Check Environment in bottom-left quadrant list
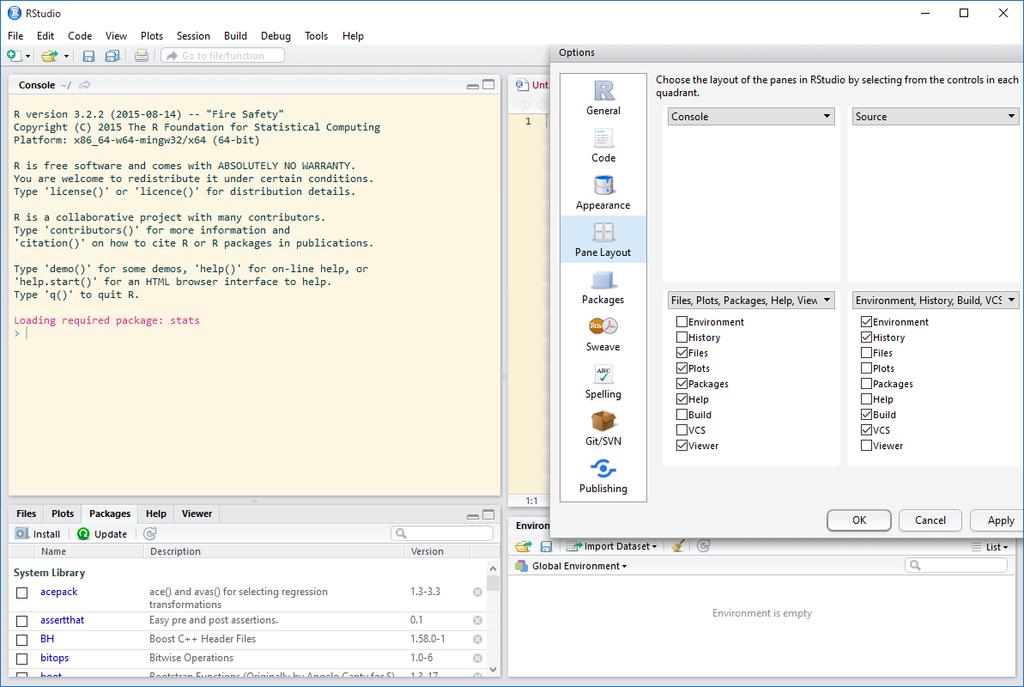The height and width of the screenshot is (687, 1024). 682,322
